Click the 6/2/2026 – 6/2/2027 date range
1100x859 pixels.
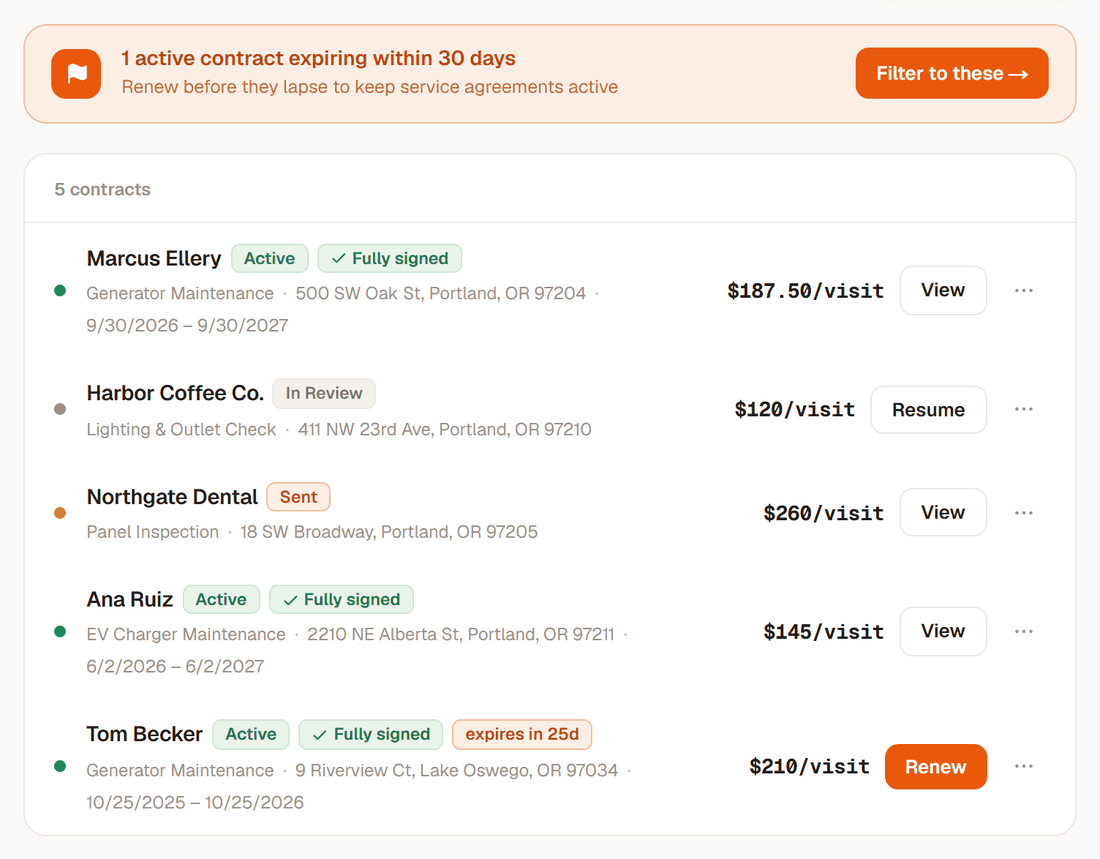click(175, 667)
